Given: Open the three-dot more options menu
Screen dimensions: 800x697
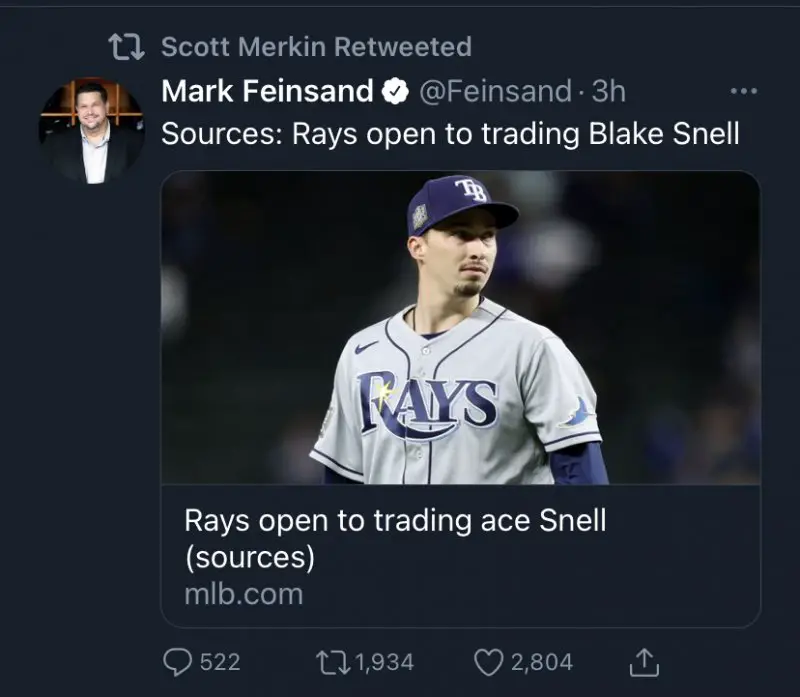Looking at the screenshot, I should point(744,92).
